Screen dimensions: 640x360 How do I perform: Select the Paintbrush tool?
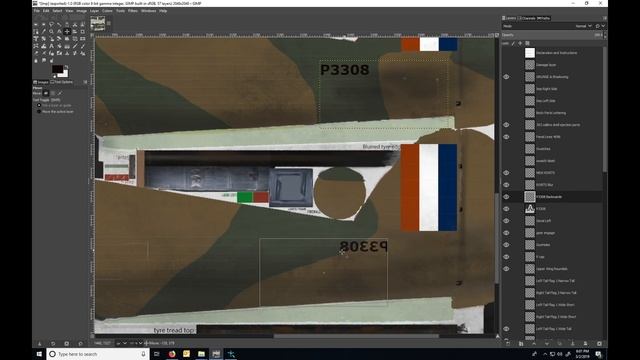click(82, 46)
